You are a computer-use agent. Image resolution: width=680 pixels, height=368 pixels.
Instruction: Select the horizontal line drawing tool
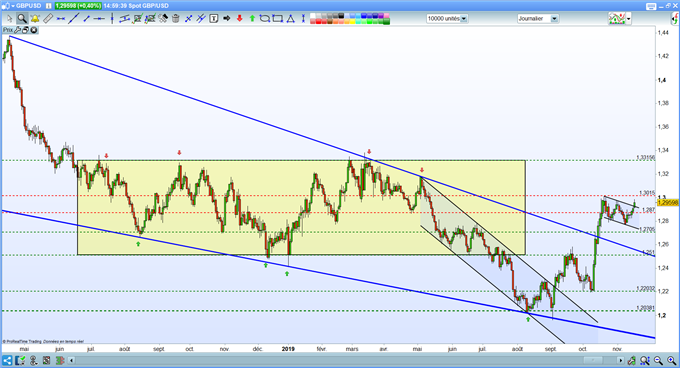pos(61,19)
